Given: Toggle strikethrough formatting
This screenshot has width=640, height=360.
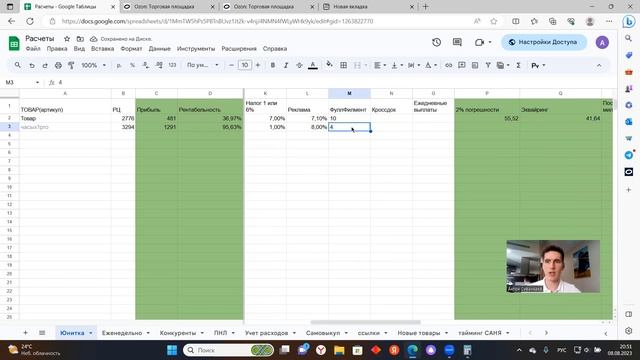Looking at the screenshot, I should coord(299,65).
